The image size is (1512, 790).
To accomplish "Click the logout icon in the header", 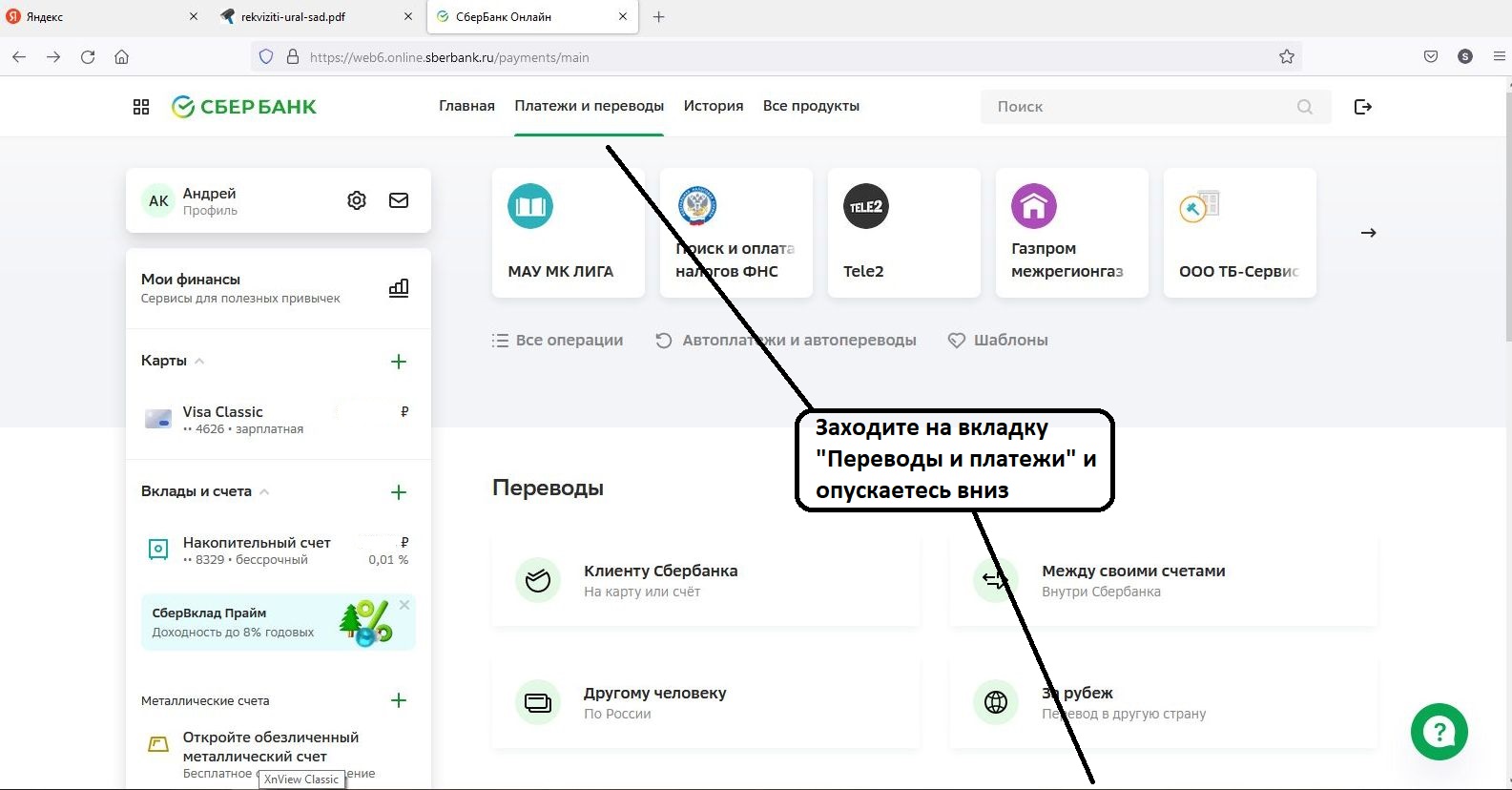I will click(x=1363, y=107).
